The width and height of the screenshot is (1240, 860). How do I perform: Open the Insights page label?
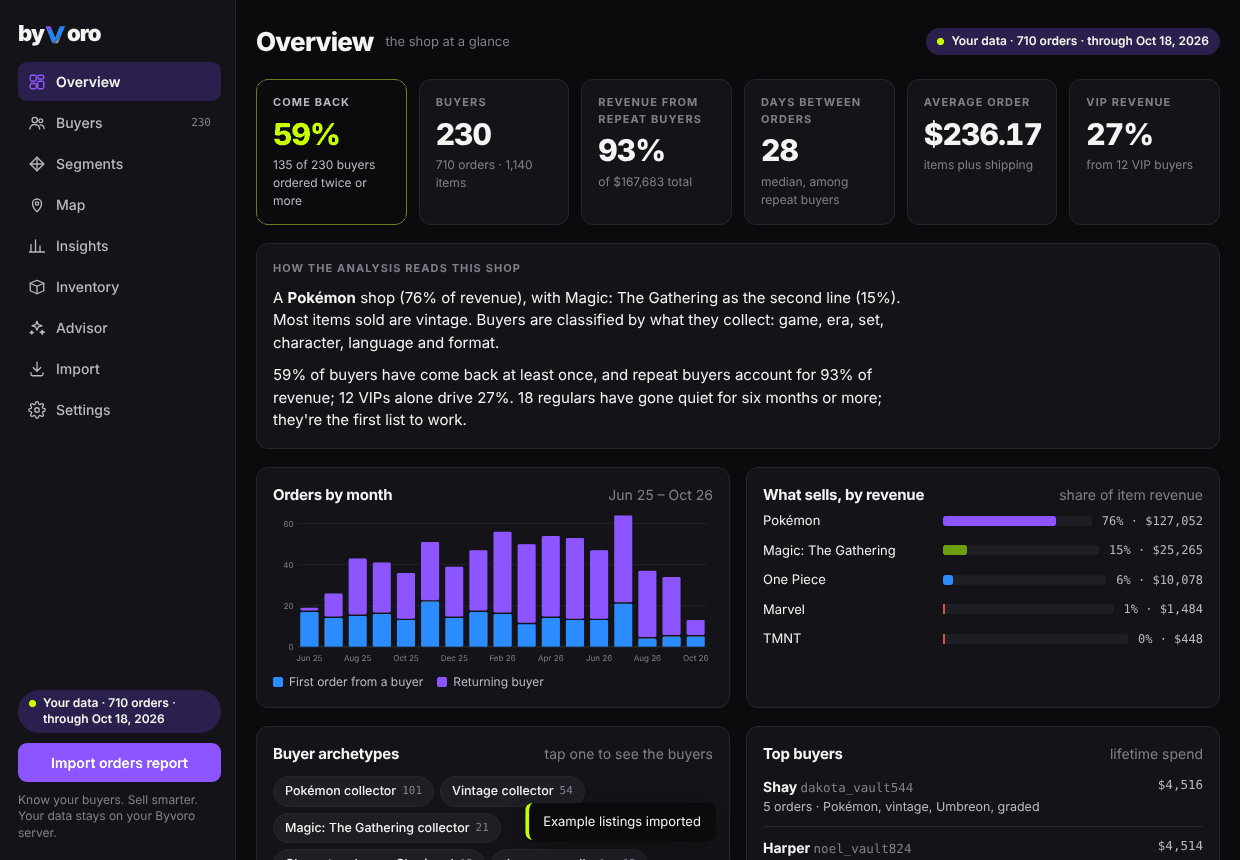click(82, 246)
